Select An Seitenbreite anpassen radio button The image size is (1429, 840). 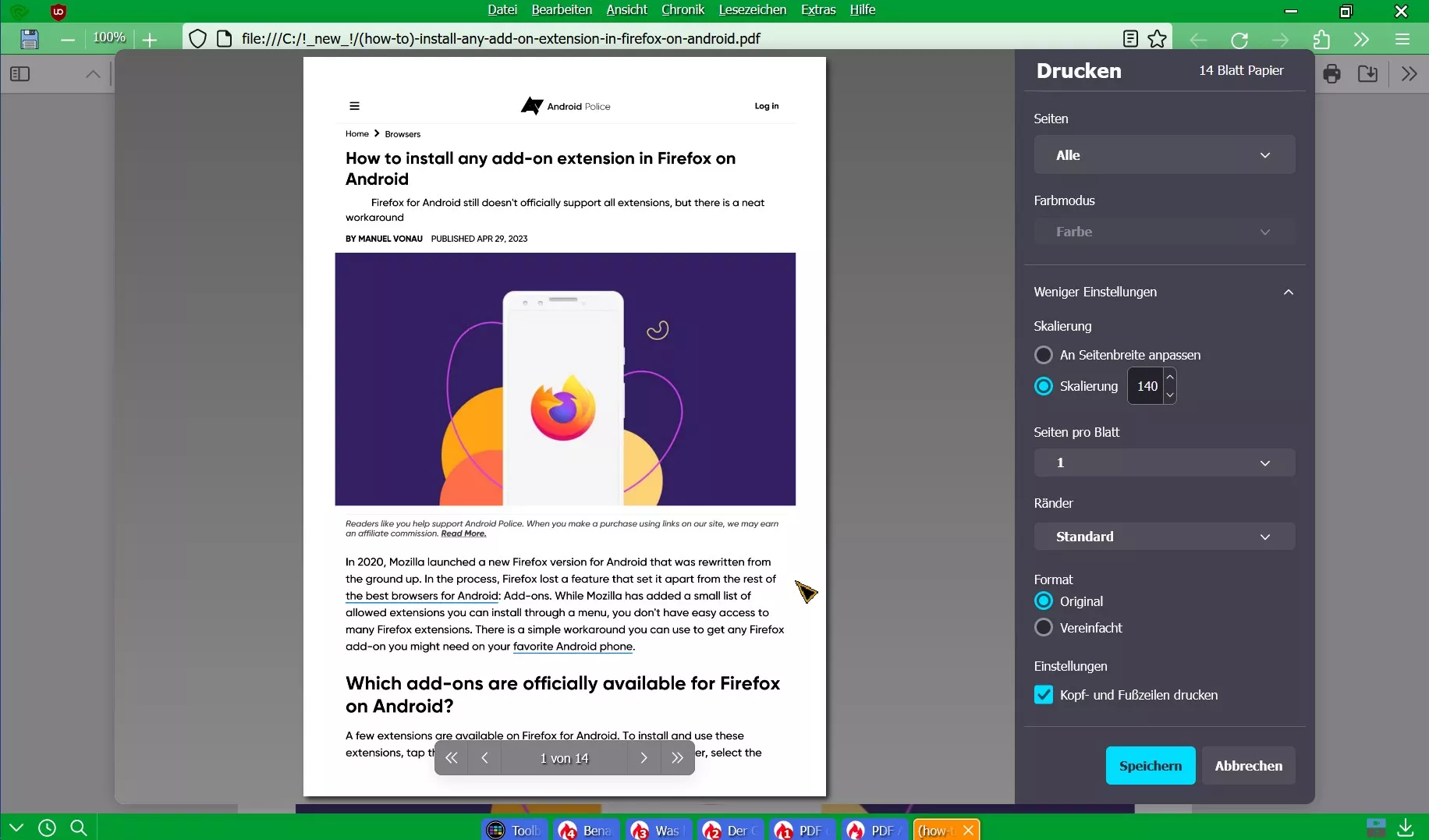pos(1043,355)
